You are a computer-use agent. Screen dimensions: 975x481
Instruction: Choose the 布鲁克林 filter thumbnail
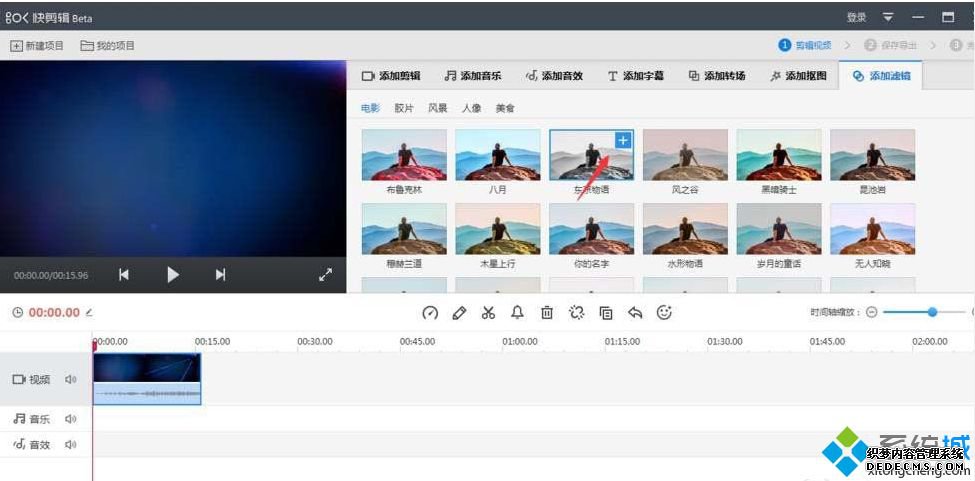tap(404, 155)
